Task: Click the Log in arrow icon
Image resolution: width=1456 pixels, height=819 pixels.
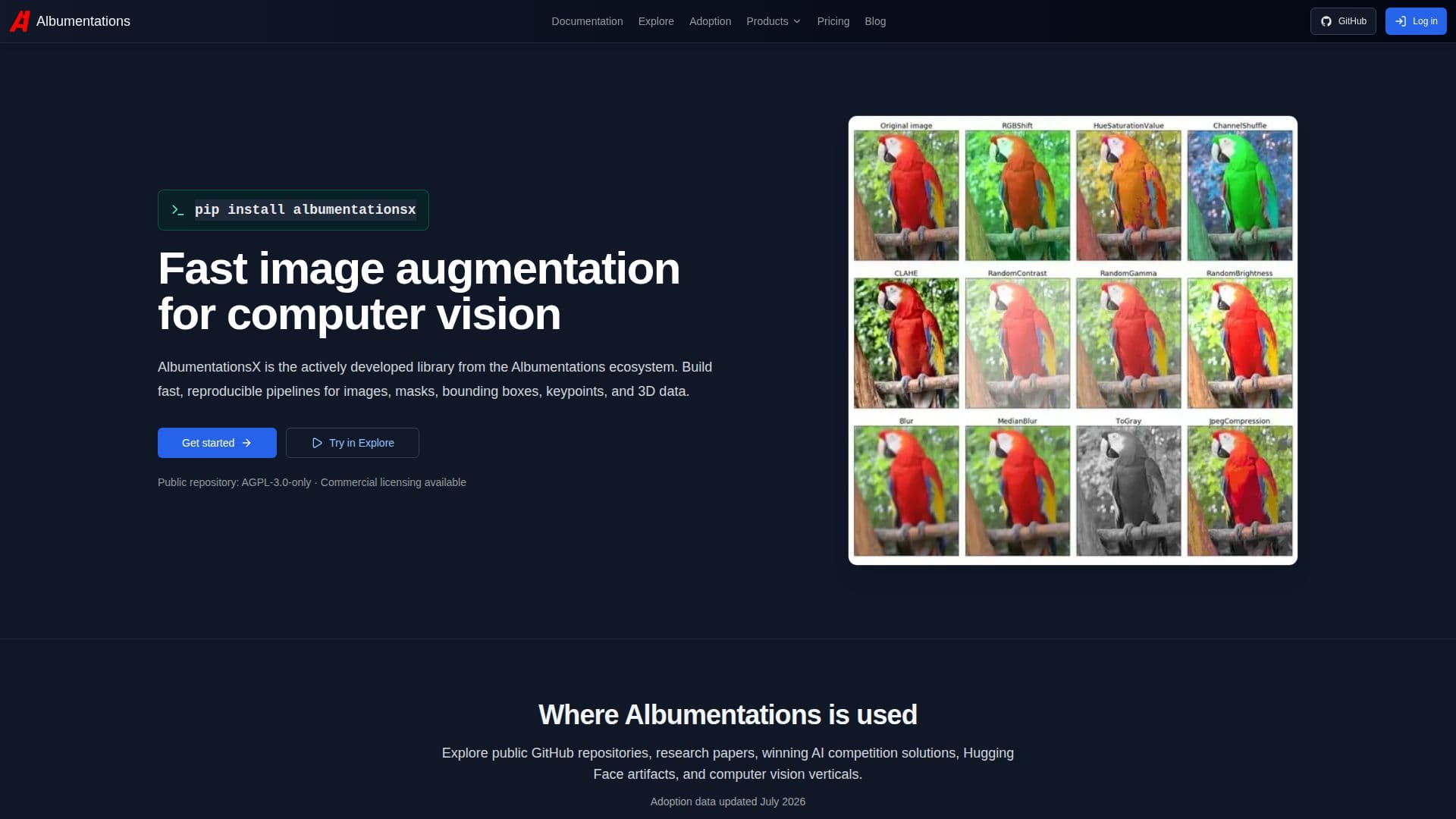Action: click(1401, 21)
